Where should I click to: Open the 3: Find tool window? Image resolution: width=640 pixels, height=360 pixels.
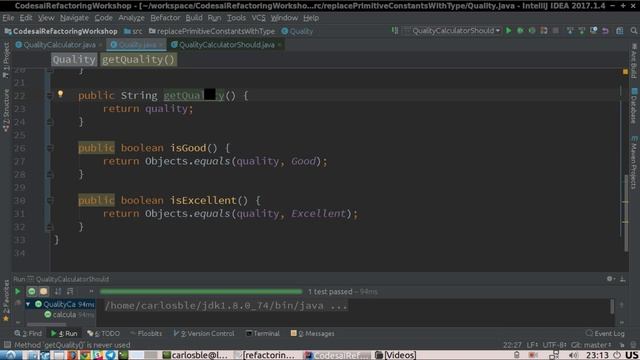[x=28, y=333]
